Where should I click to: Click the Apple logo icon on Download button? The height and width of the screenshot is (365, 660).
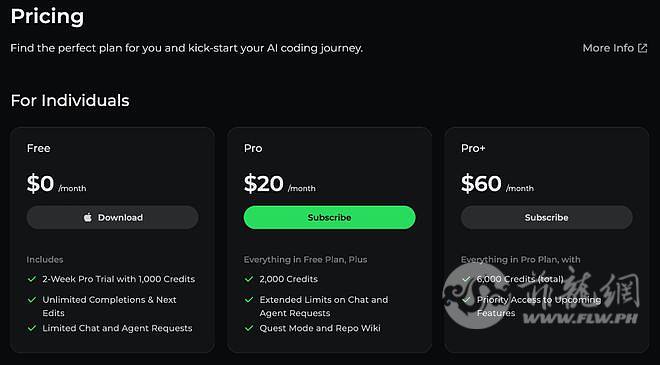point(88,217)
